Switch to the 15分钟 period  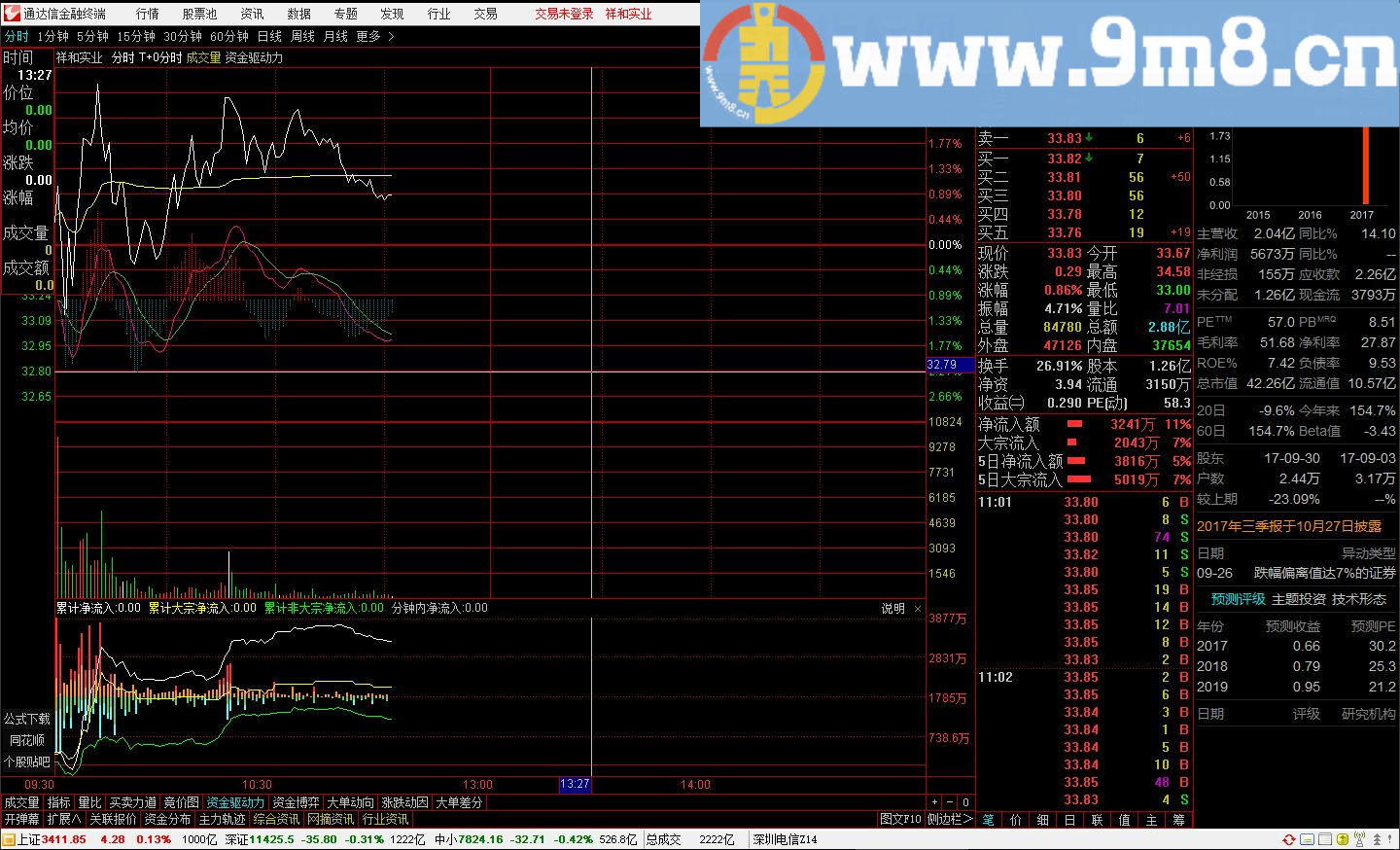136,36
